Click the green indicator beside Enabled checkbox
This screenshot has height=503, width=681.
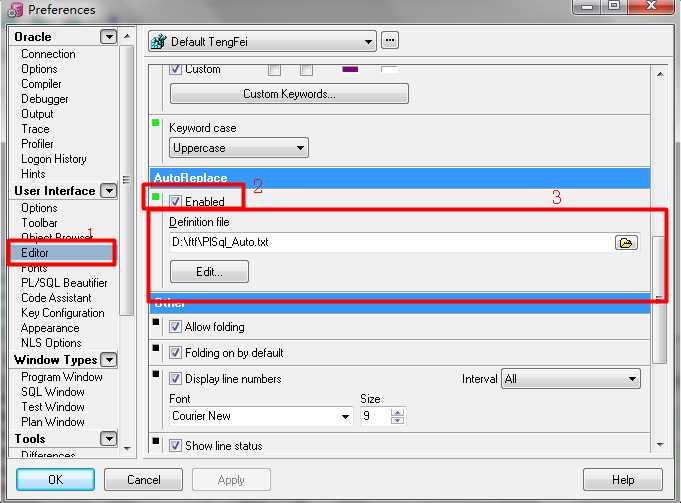(x=155, y=197)
